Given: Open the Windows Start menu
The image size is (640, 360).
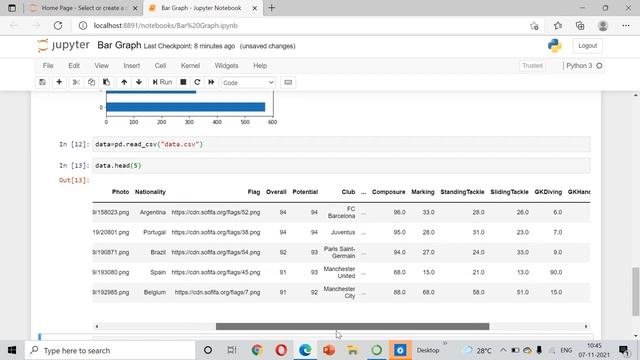Looking at the screenshot, I should coord(12,350).
